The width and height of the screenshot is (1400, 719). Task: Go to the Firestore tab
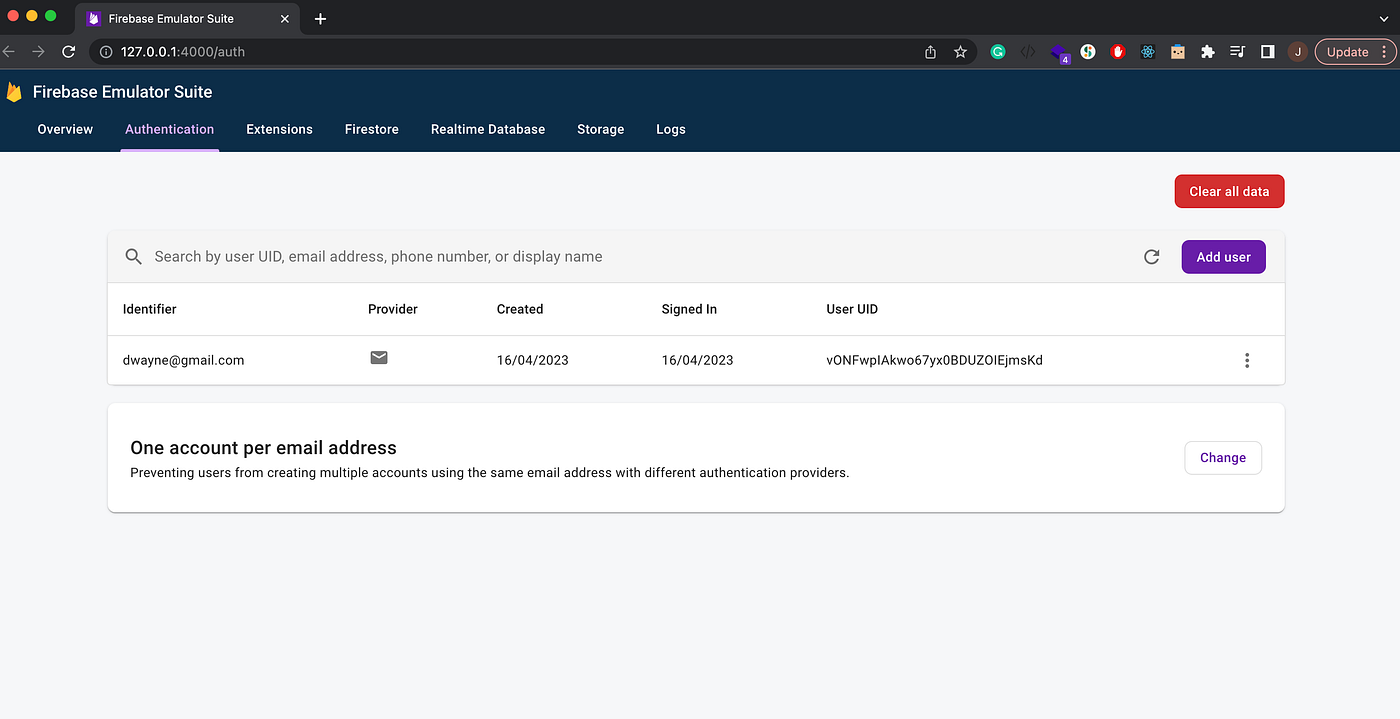(372, 129)
